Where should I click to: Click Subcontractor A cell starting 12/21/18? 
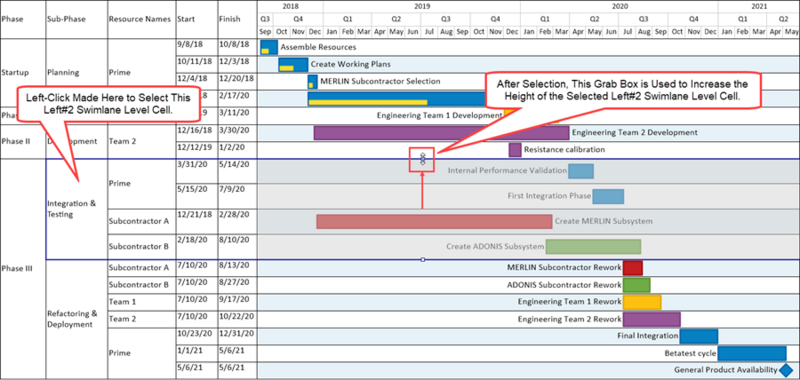coord(141,221)
